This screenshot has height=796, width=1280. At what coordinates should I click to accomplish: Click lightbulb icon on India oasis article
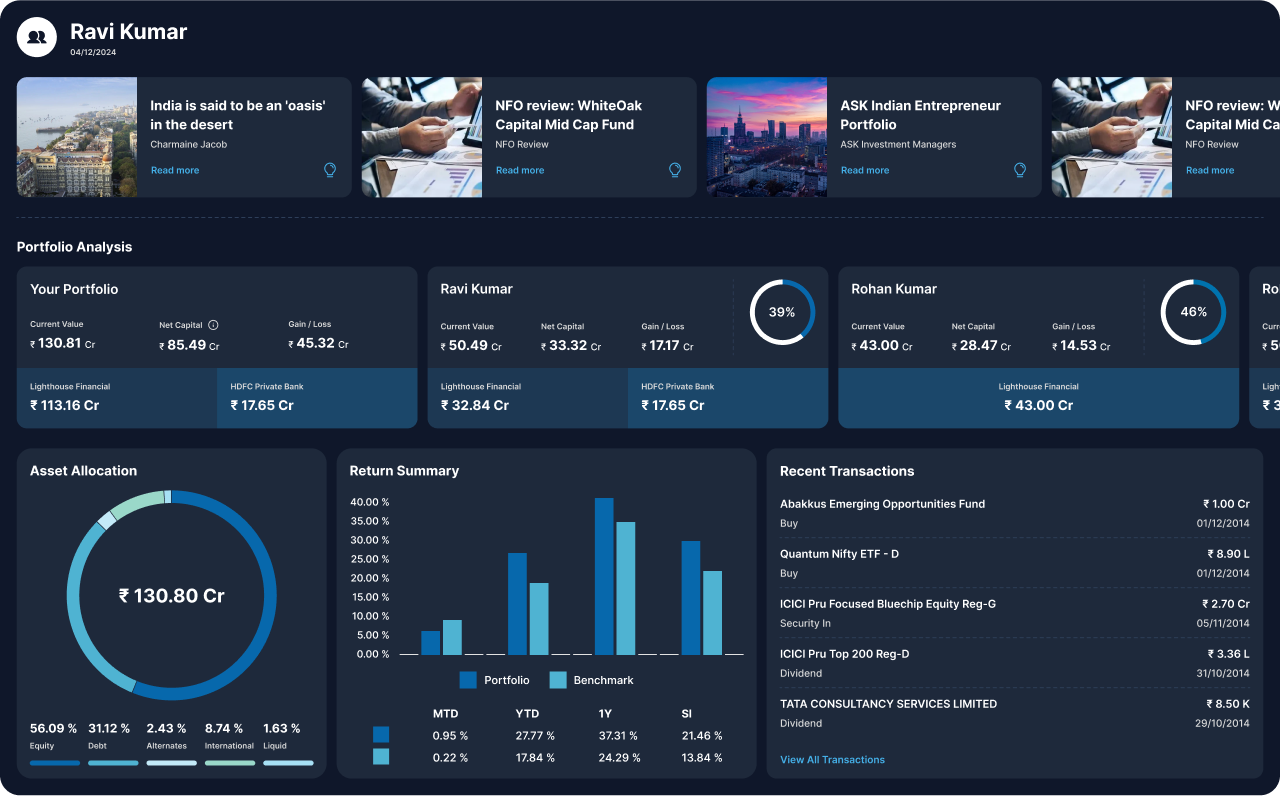click(330, 170)
